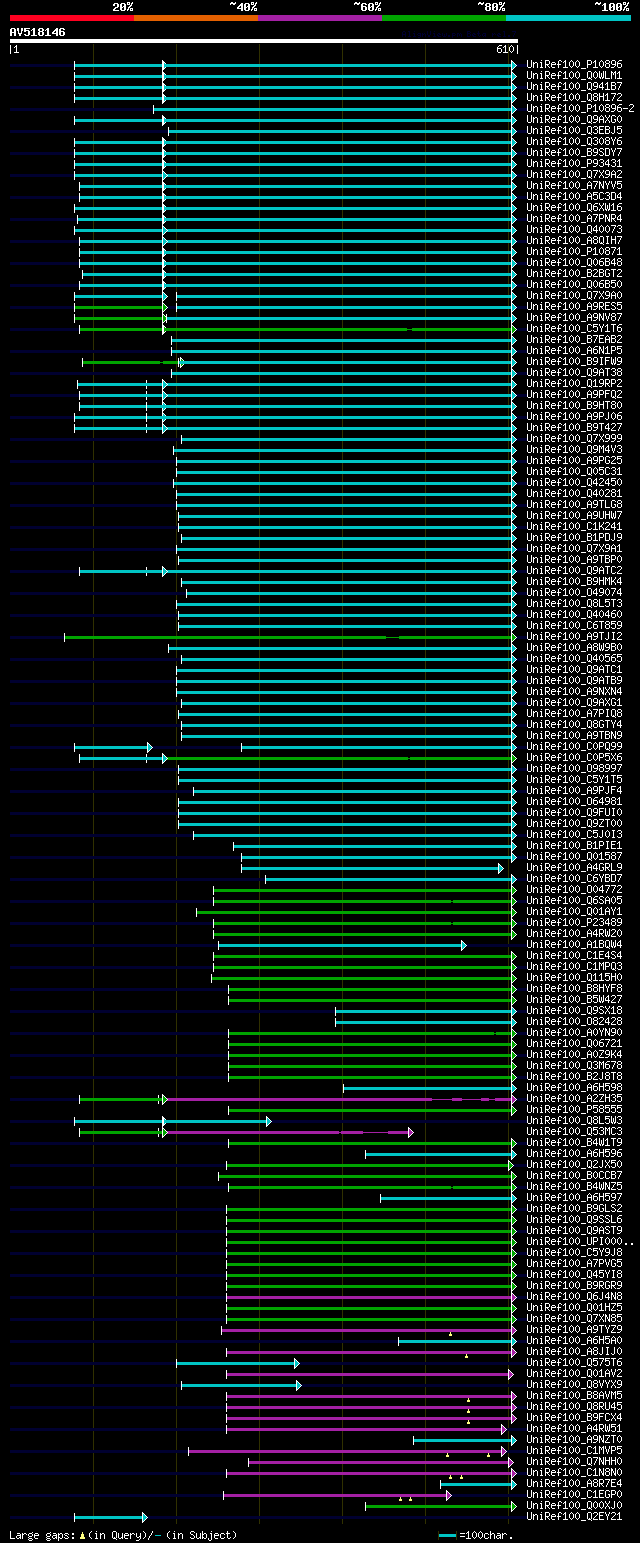Open hit UniRef100_Q3EBJ5
Viewport: 640px width, 1543px height.
[574, 131]
